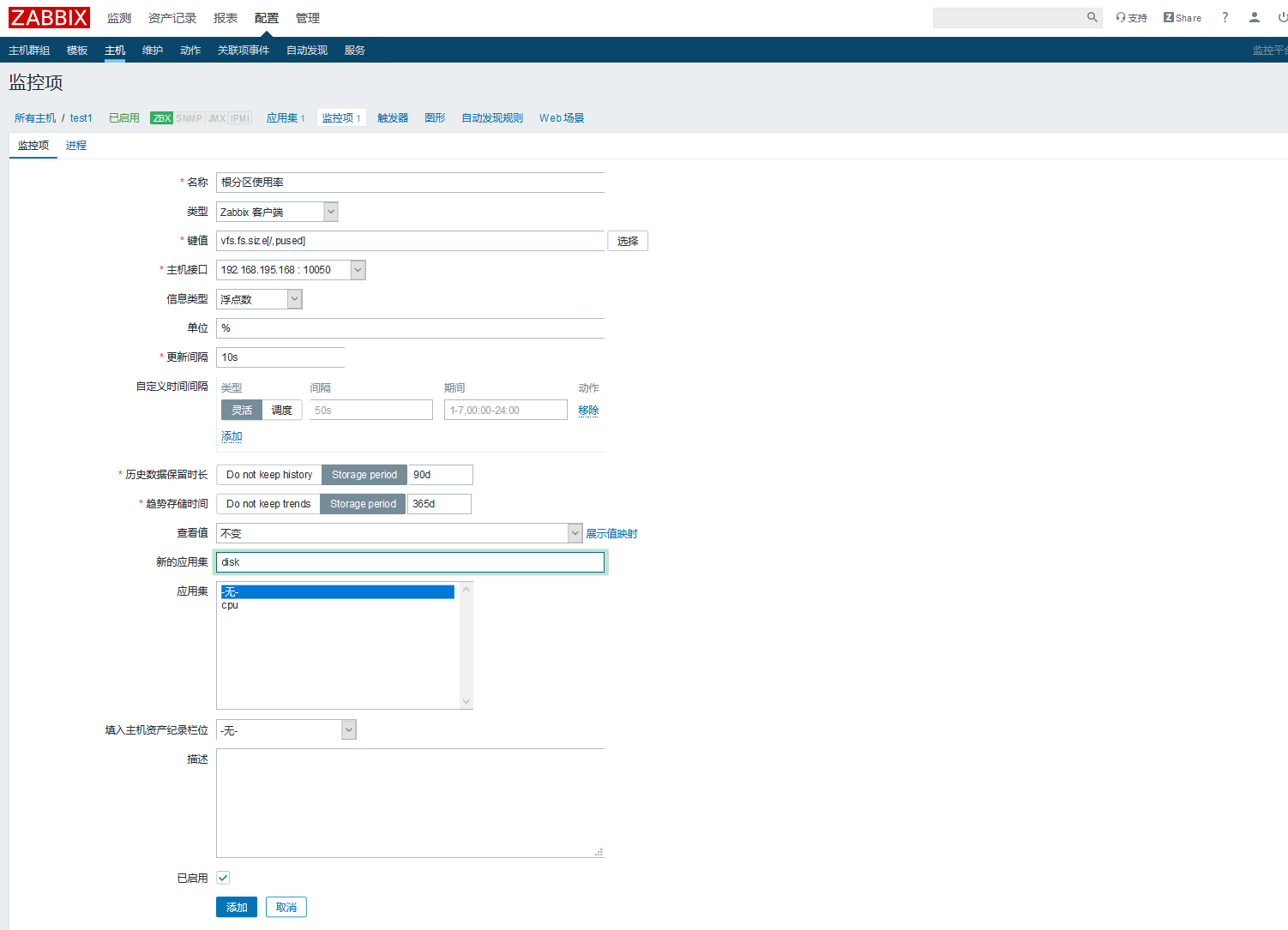Click the test1 host link

coord(81,118)
